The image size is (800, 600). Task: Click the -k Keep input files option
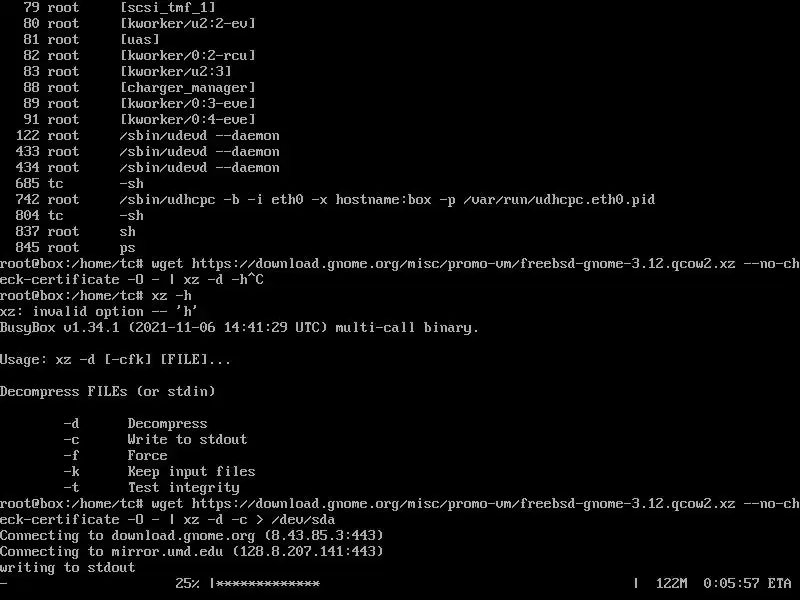(x=159, y=471)
